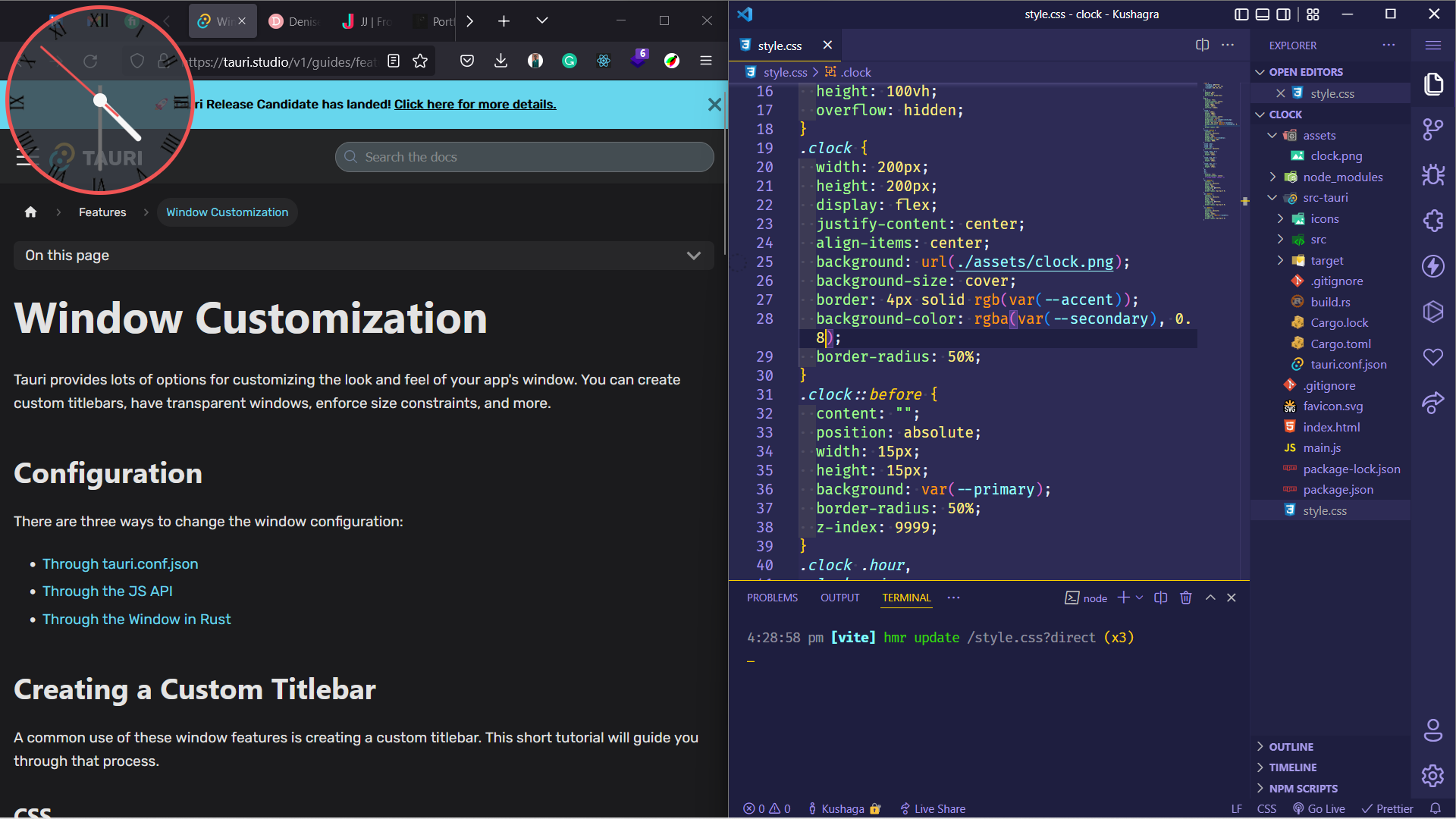
Task: Open the Run and Debug icon
Action: point(1432,175)
